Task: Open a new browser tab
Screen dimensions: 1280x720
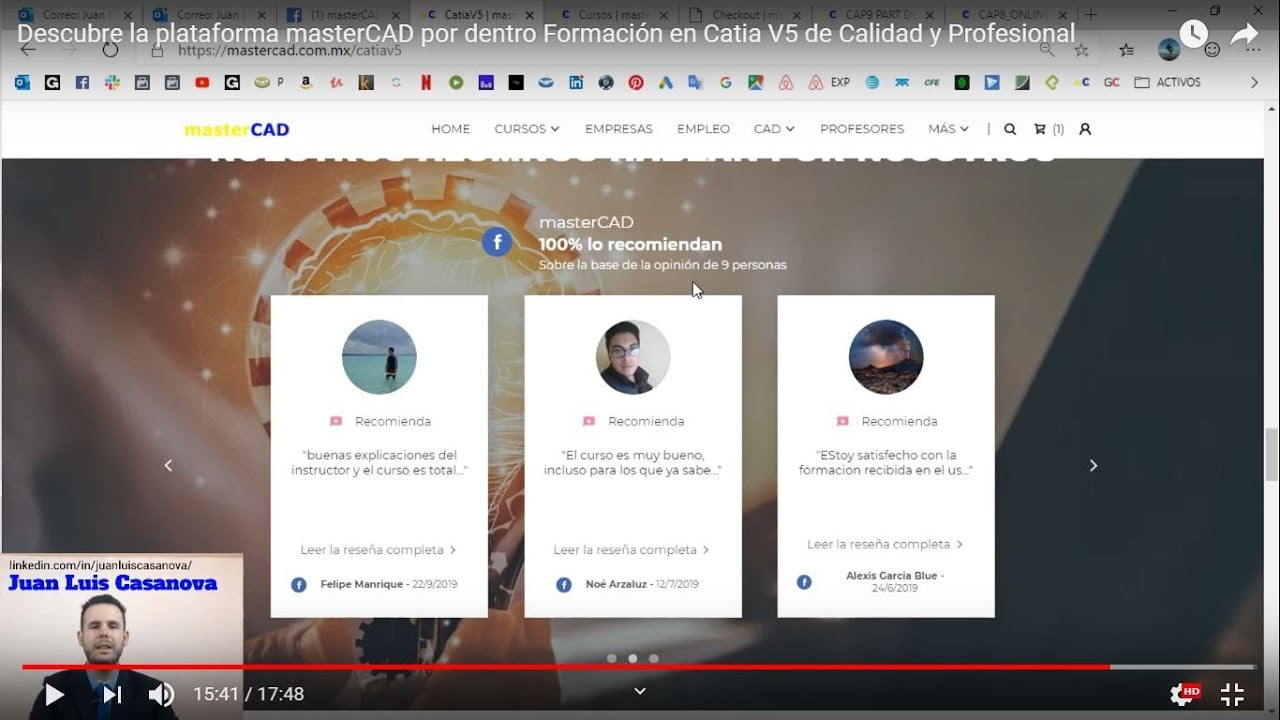Action: [1091, 15]
